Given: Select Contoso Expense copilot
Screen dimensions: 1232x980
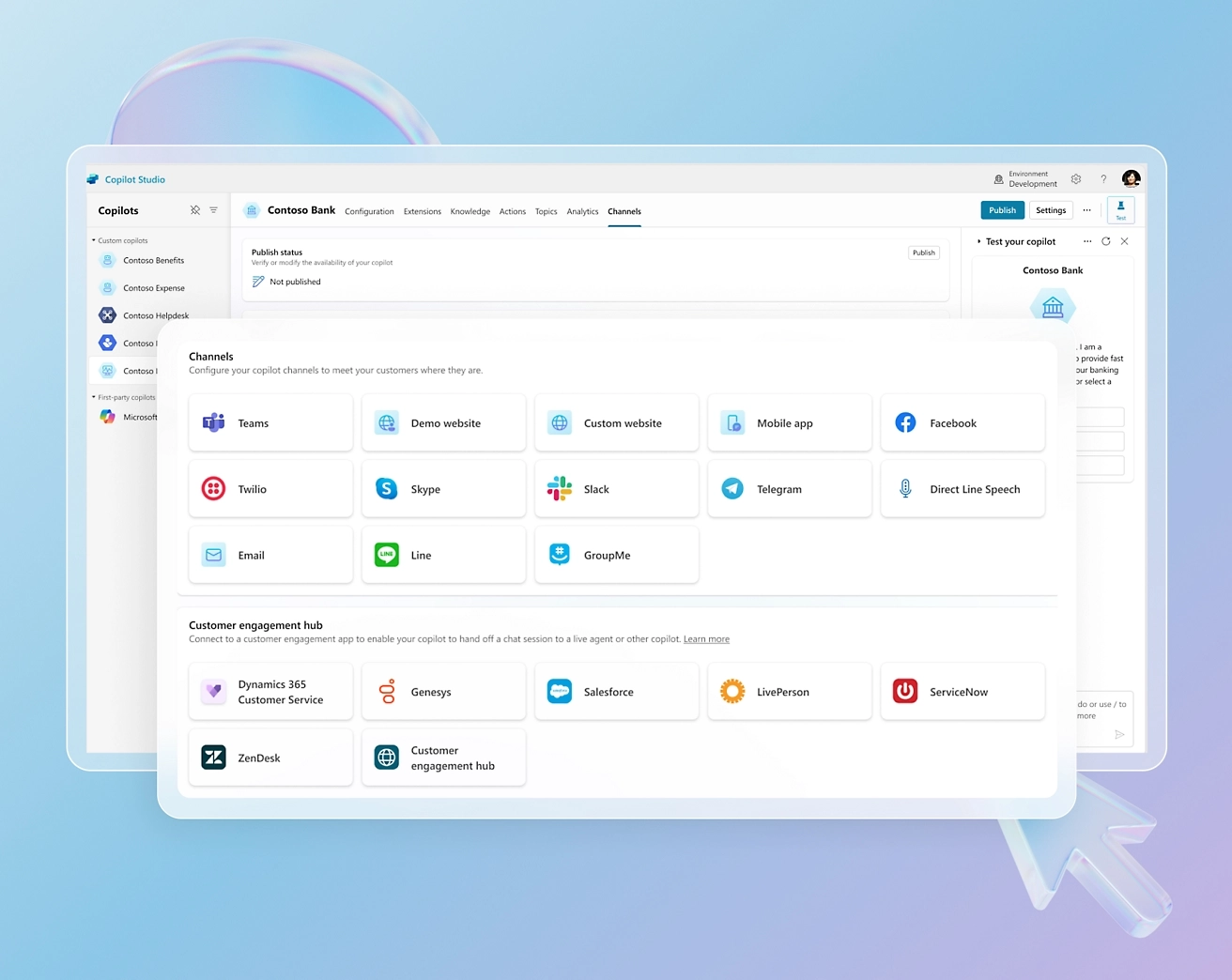Looking at the screenshot, I should (159, 288).
